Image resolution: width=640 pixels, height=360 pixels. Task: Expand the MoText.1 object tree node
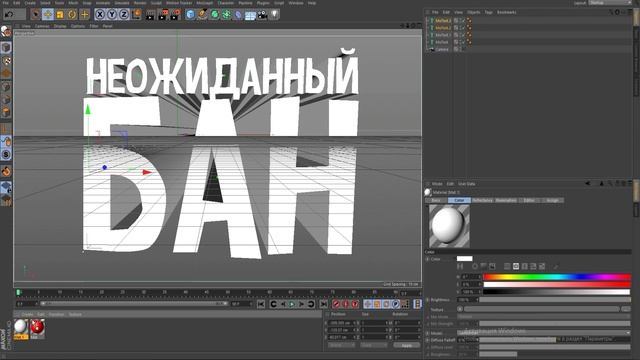pos(428,35)
